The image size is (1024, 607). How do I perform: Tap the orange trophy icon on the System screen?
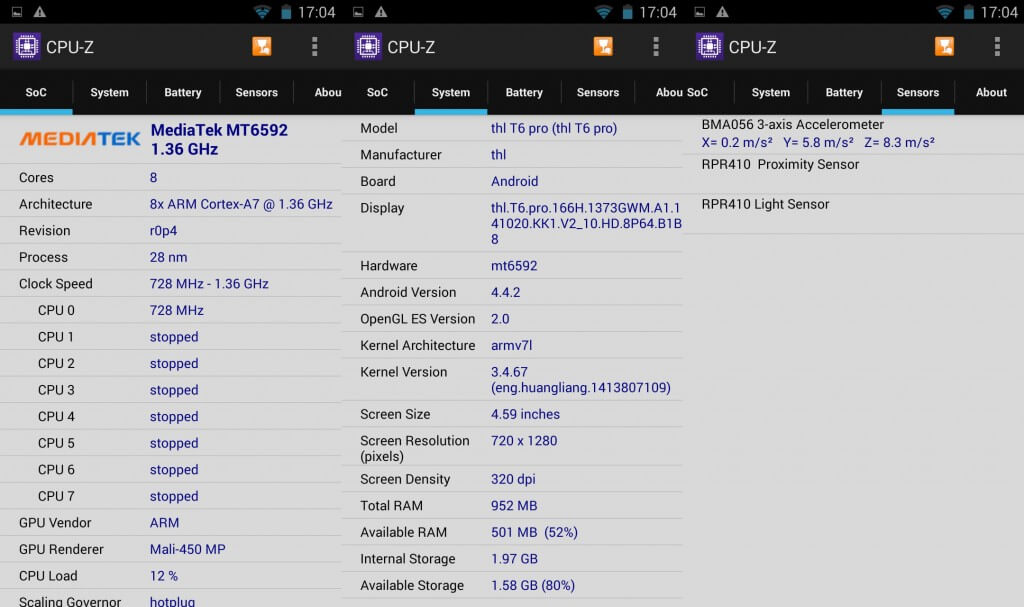603,47
